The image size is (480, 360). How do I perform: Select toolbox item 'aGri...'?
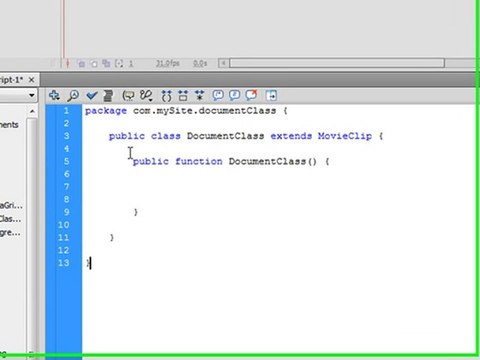11,205
